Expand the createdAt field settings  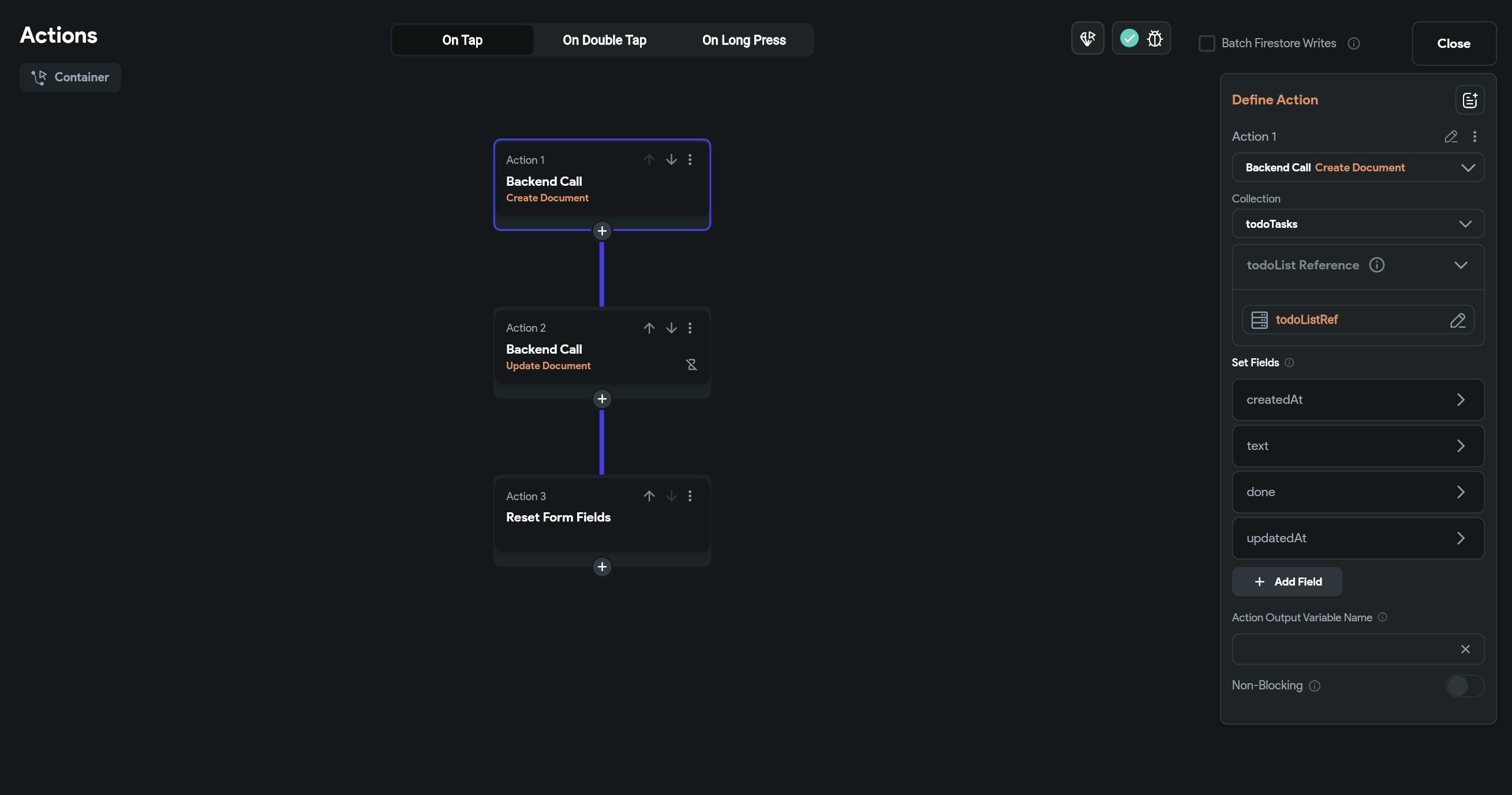[x=1357, y=400]
